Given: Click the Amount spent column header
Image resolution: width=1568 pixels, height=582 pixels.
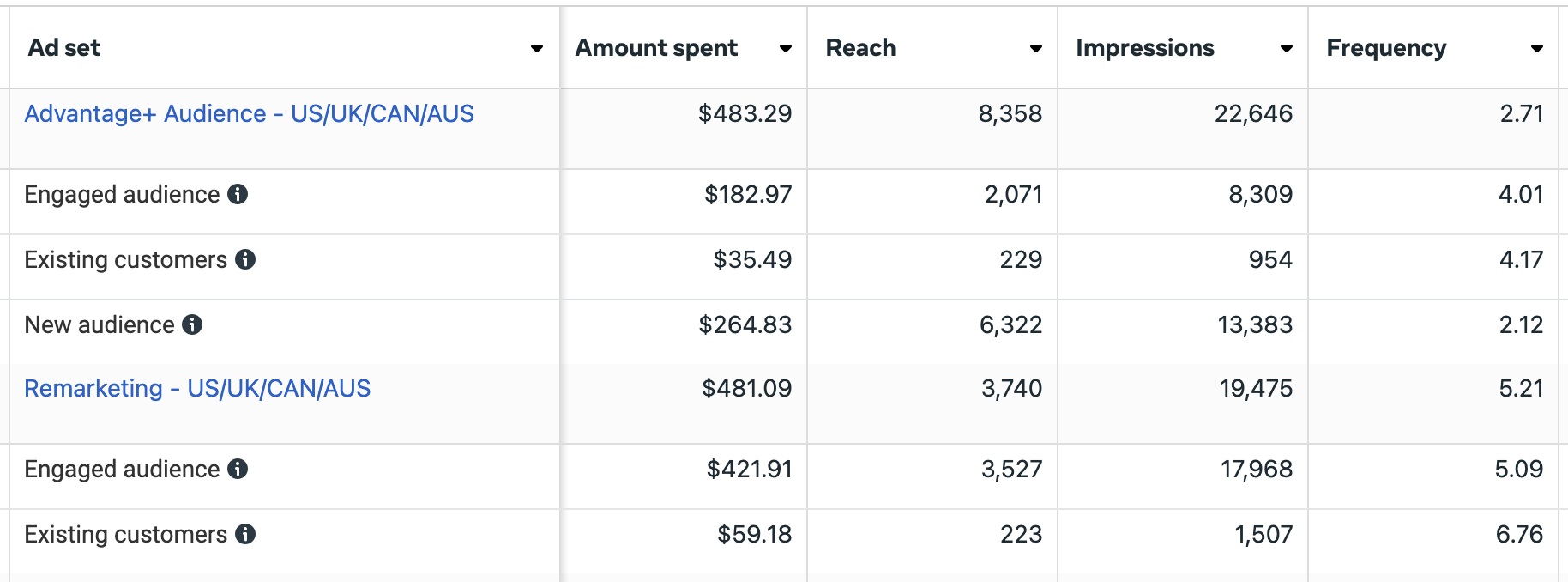Looking at the screenshot, I should [x=684, y=48].
